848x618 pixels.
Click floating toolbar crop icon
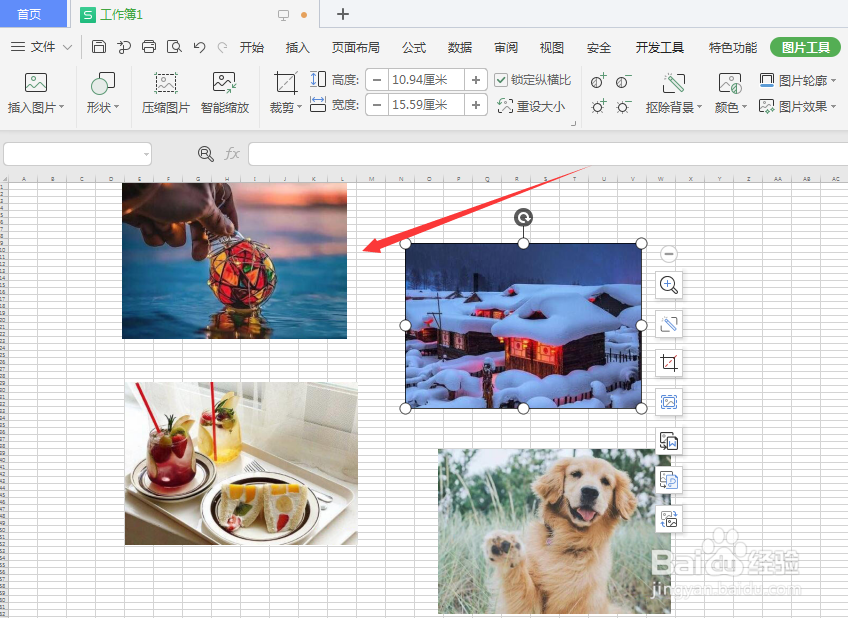(x=668, y=363)
